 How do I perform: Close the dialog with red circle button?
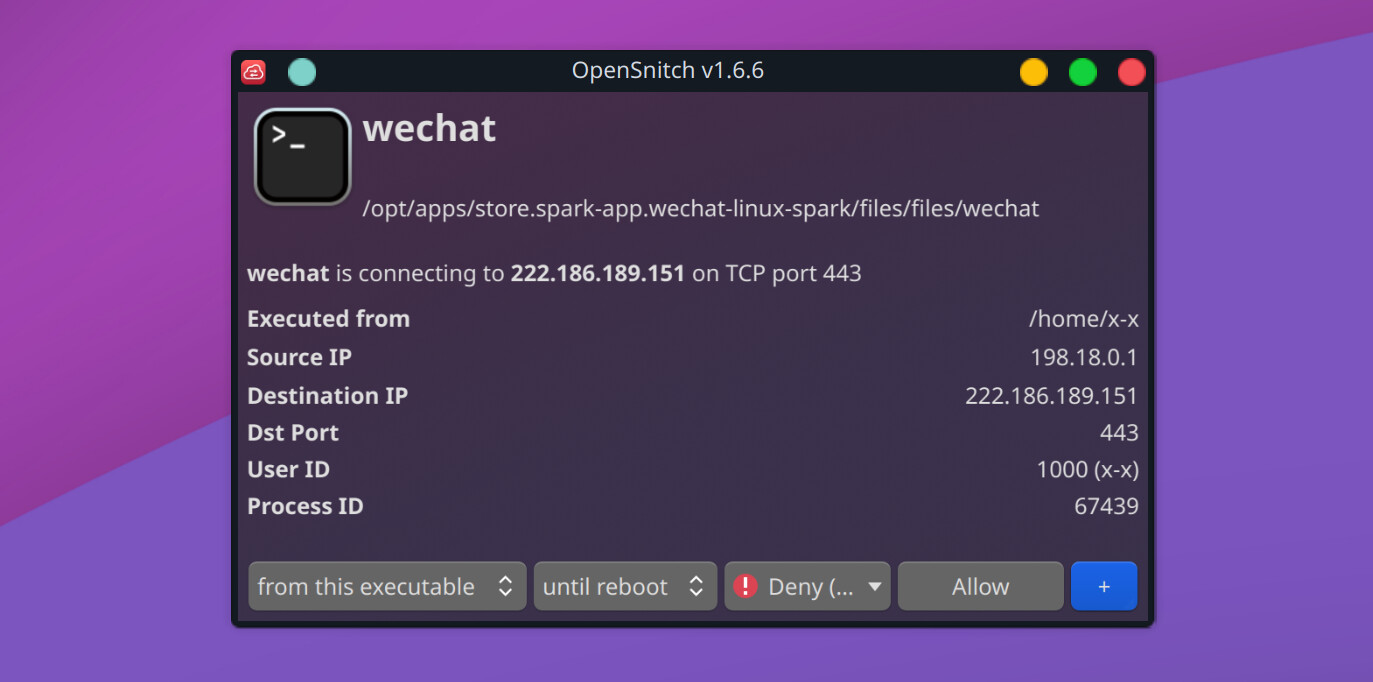tap(1131, 72)
